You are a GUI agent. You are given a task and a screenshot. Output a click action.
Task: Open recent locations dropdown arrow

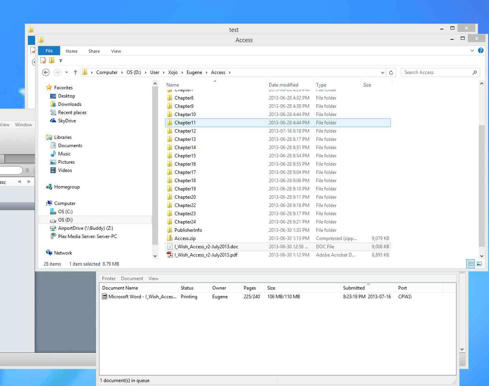(x=66, y=72)
